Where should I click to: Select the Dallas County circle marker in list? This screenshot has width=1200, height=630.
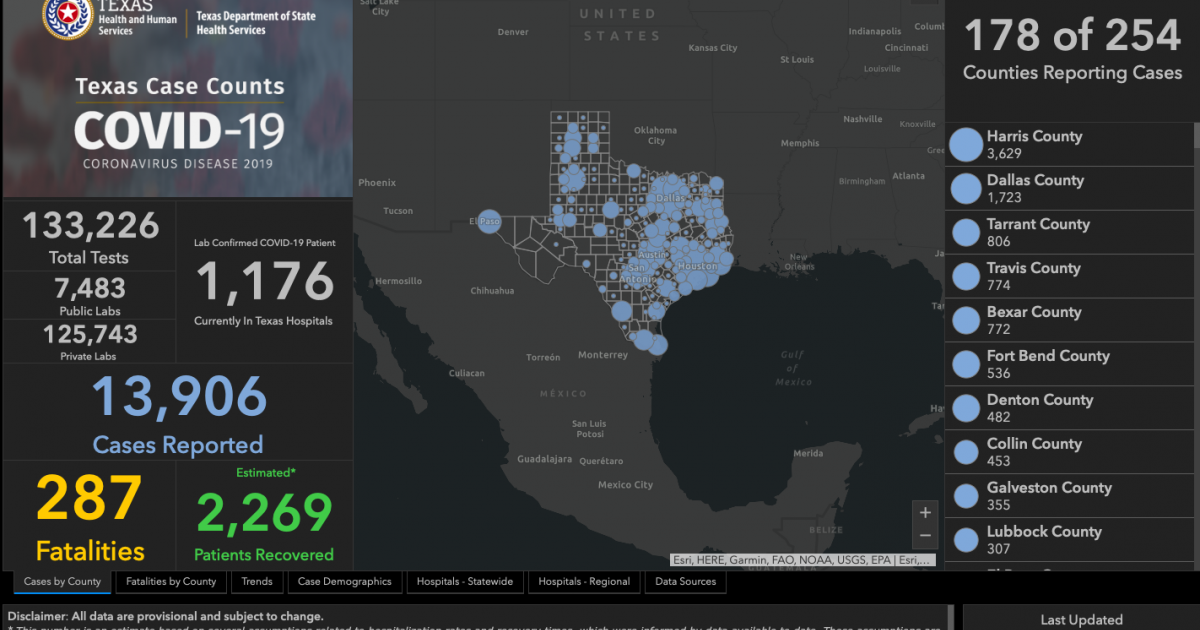click(x=966, y=188)
